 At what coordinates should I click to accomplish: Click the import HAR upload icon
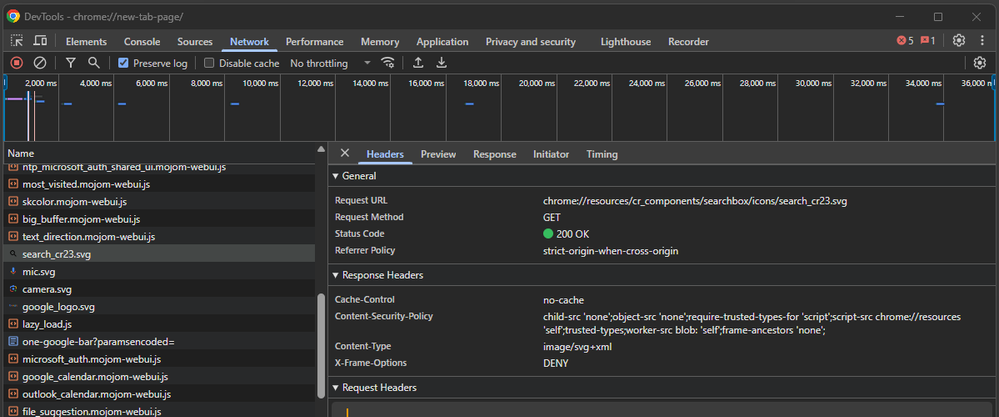coord(418,63)
